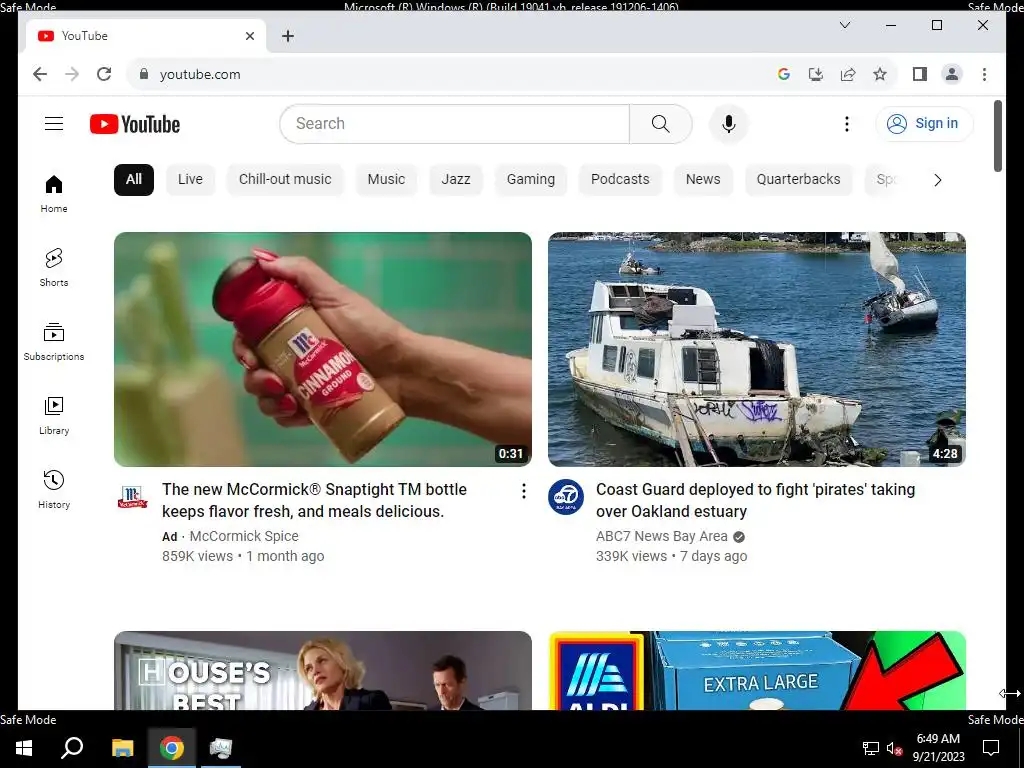The height and width of the screenshot is (768, 1024).
Task: Reload the page with refresh icon
Action: [x=104, y=74]
